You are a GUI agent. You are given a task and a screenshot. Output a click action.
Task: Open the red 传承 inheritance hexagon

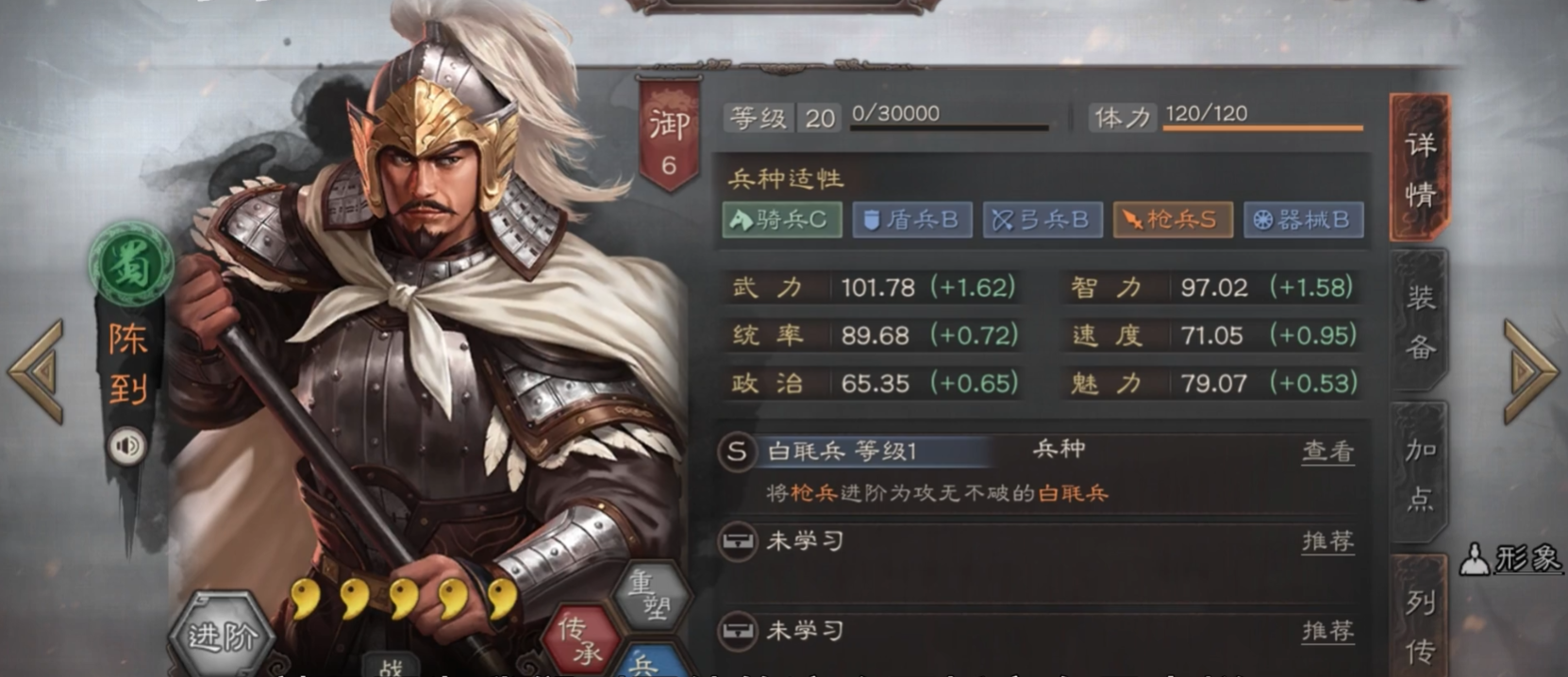[582, 639]
